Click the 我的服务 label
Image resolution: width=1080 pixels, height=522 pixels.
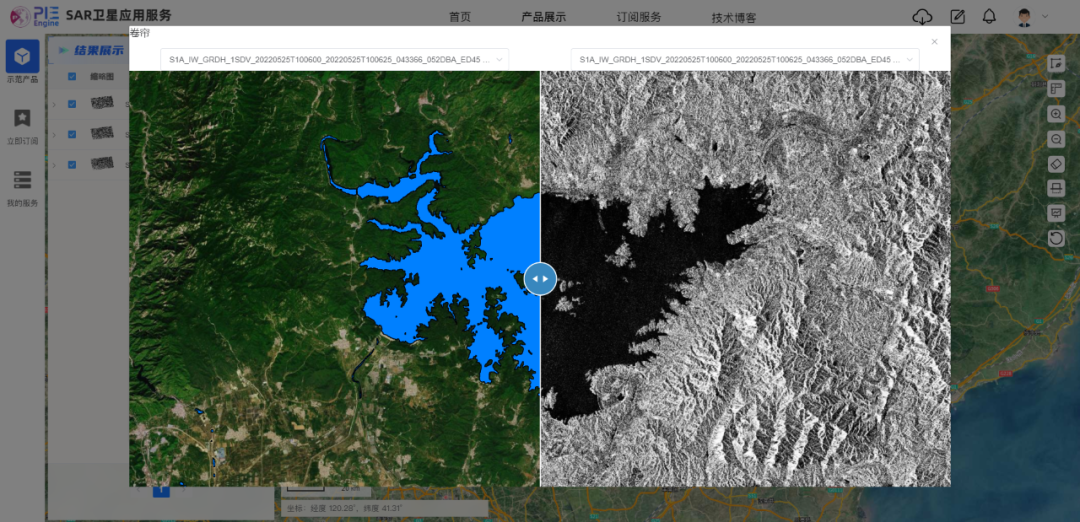pos(22,203)
